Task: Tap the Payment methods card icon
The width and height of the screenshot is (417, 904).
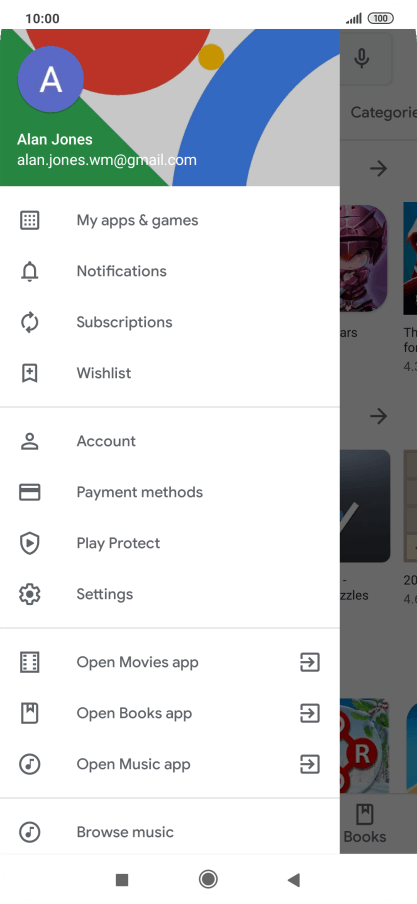Action: click(x=29, y=492)
